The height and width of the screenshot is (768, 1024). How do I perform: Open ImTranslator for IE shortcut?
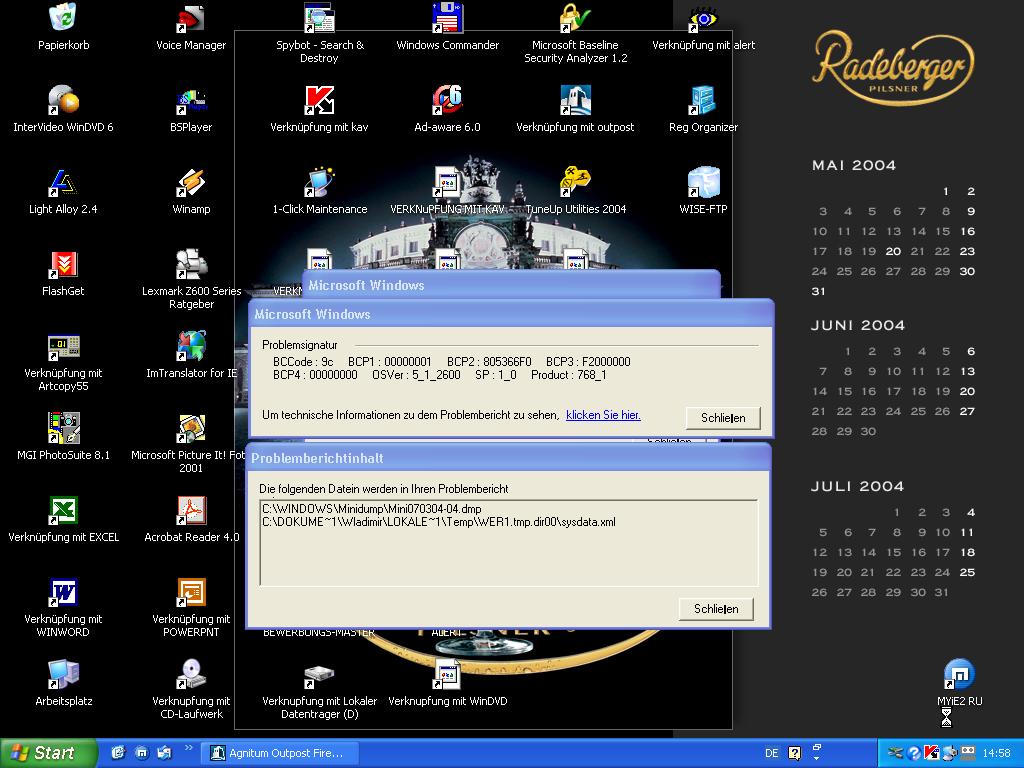pyautogui.click(x=191, y=355)
